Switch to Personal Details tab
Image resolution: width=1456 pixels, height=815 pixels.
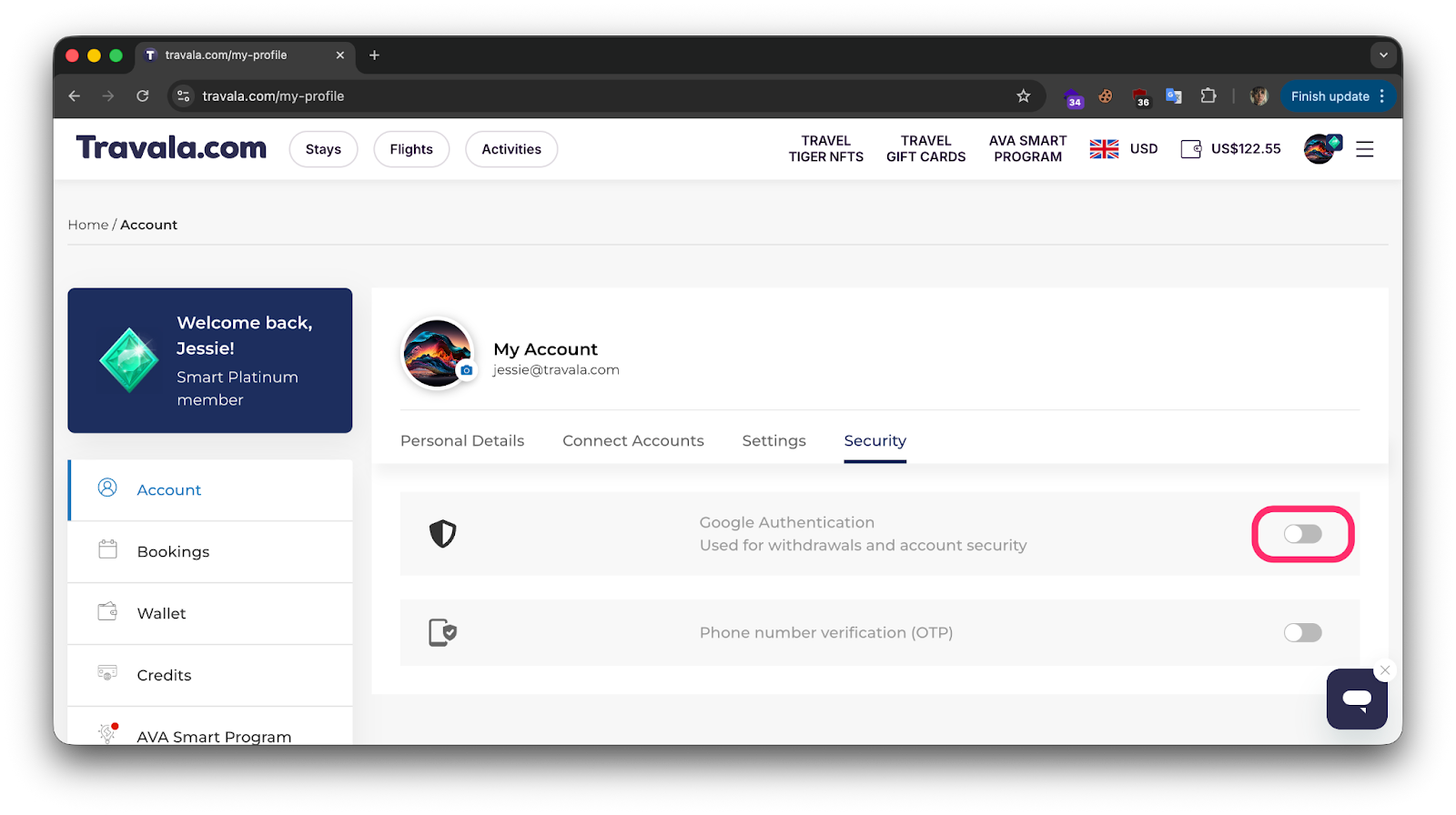[462, 440]
